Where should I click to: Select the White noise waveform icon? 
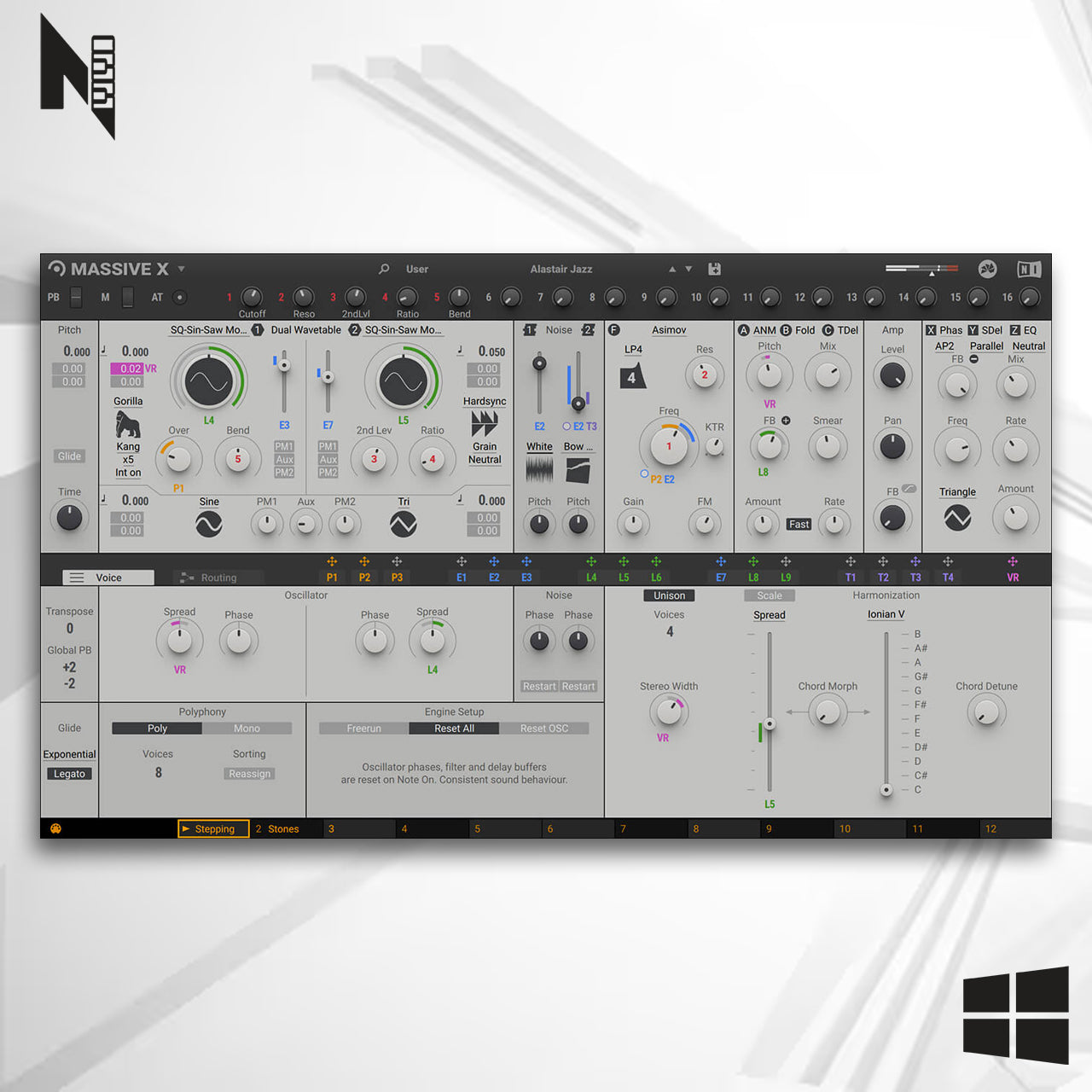(x=538, y=468)
